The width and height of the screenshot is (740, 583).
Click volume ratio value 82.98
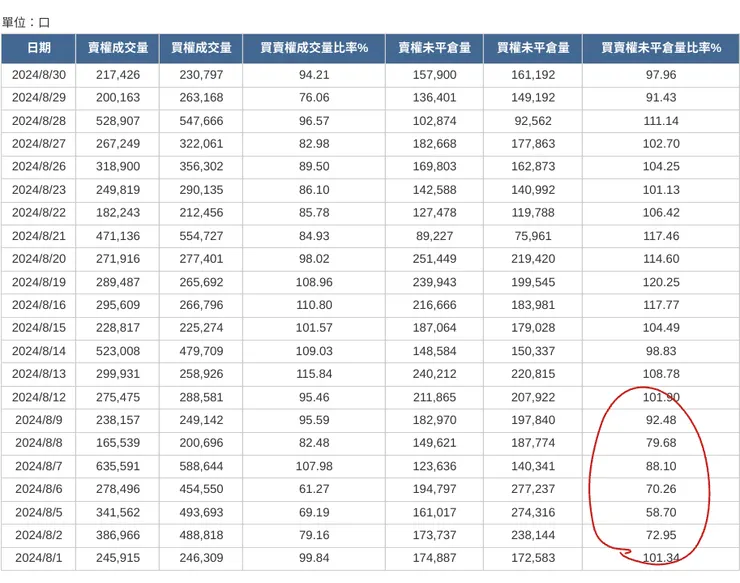(314, 144)
